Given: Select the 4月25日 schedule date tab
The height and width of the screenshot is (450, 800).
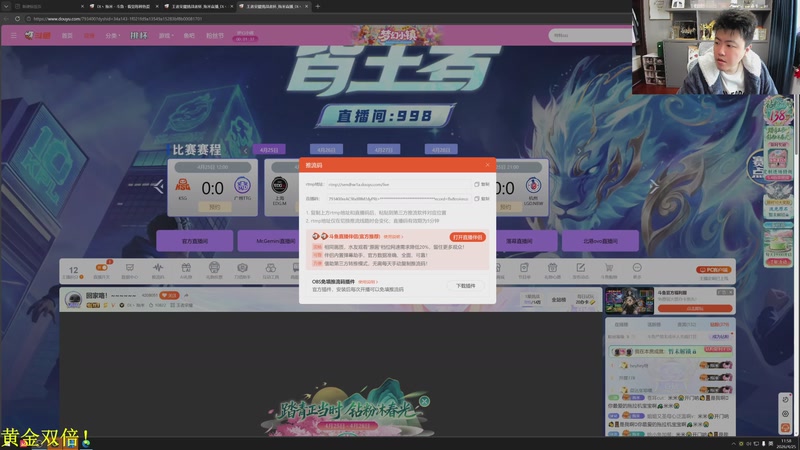Looking at the screenshot, I should pyautogui.click(x=269, y=150).
